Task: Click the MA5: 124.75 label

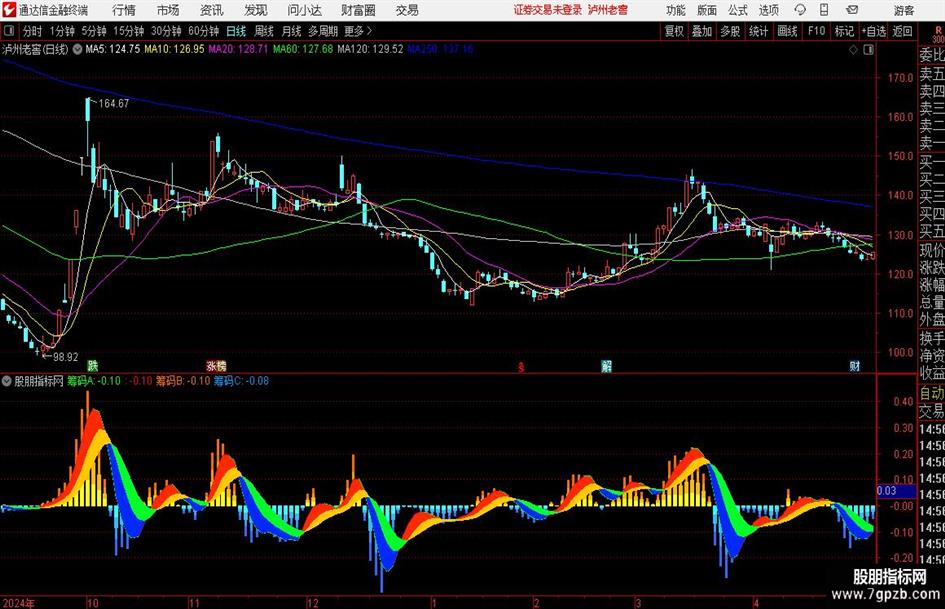Action: pos(113,49)
